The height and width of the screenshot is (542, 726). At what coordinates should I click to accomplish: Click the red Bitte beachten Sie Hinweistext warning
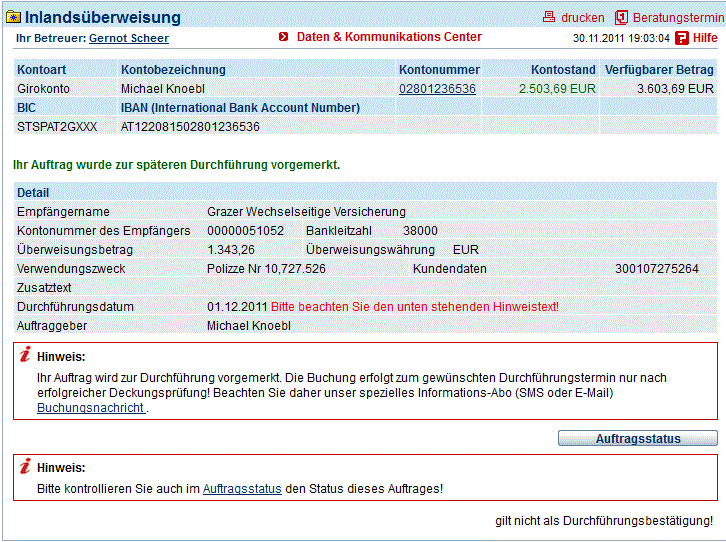coord(415,306)
